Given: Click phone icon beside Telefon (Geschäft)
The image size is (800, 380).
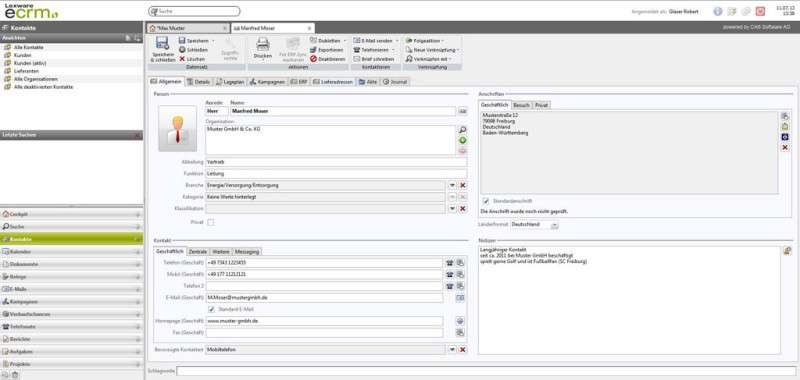Looking at the screenshot, I should (x=449, y=263).
